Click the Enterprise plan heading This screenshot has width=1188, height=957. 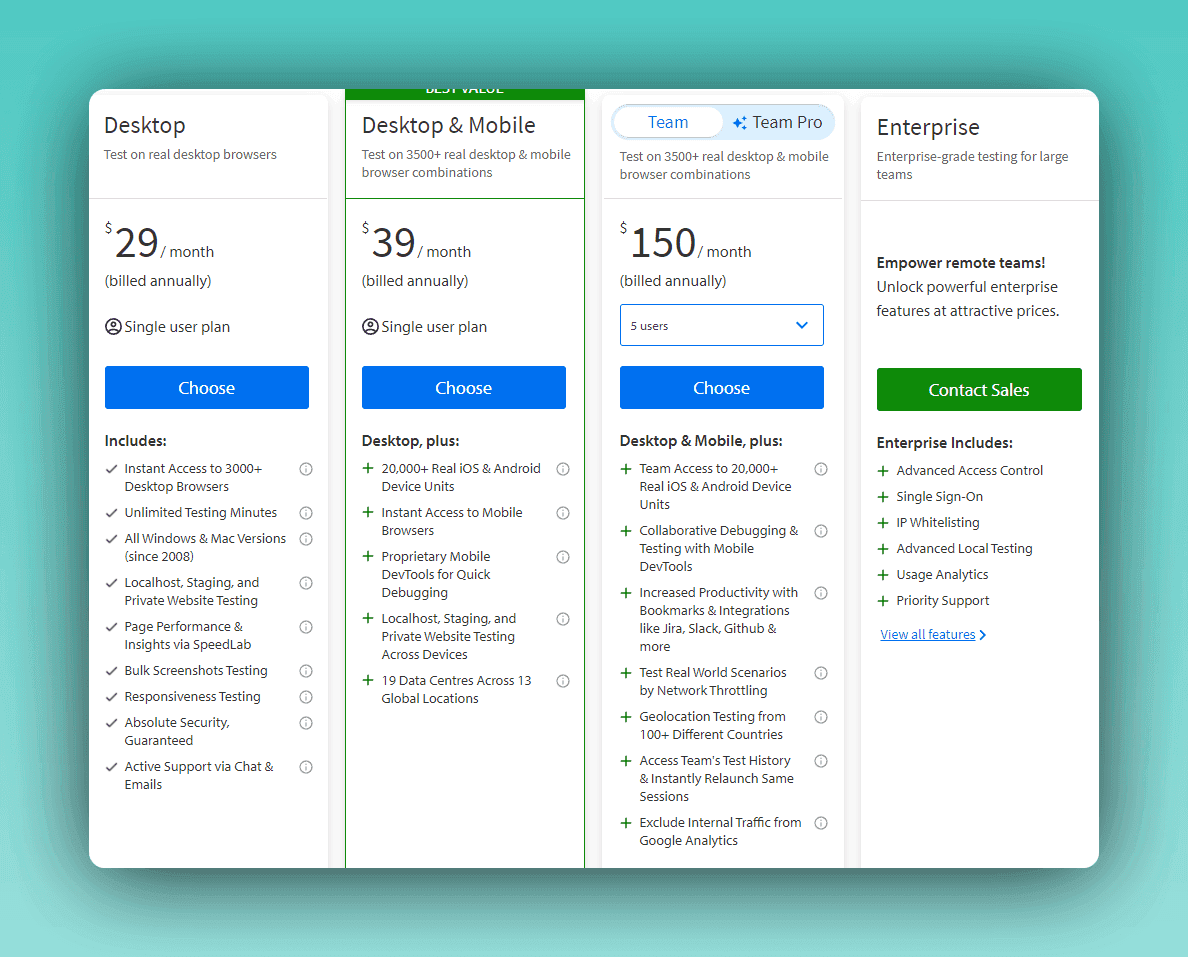click(928, 128)
